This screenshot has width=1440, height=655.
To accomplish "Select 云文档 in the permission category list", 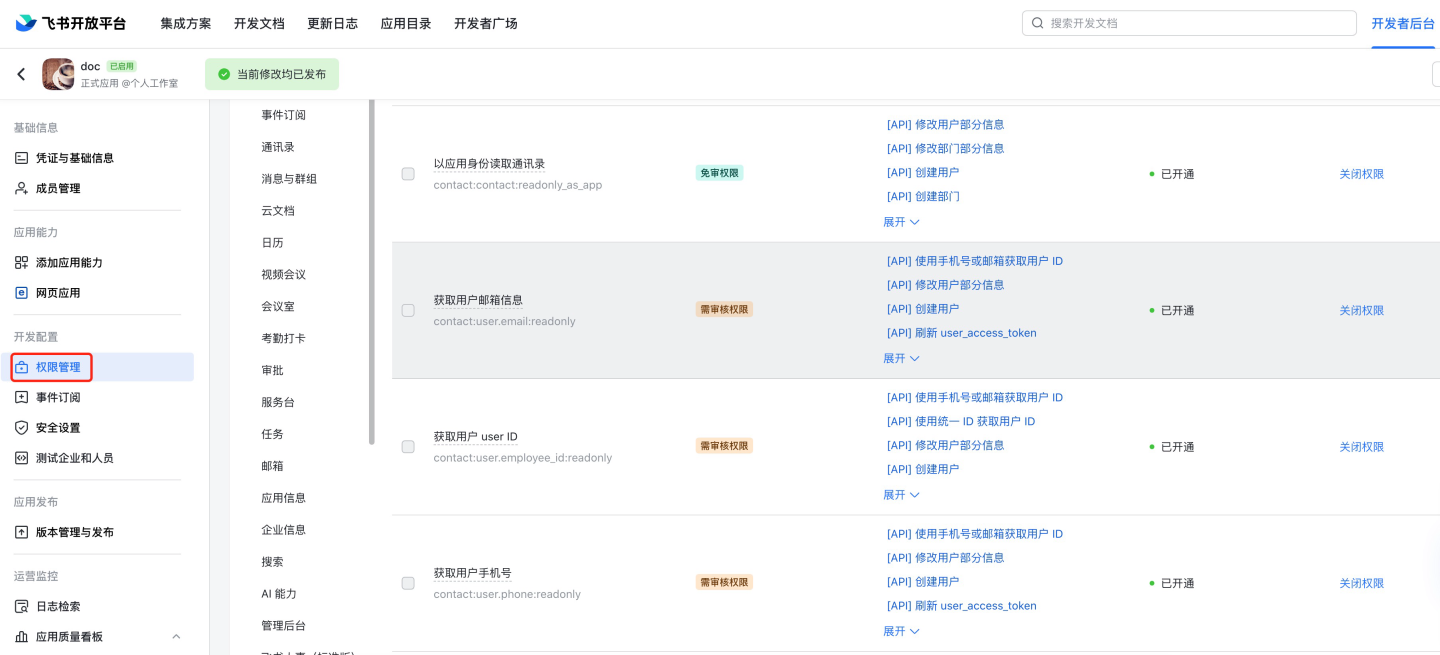I will click(278, 211).
